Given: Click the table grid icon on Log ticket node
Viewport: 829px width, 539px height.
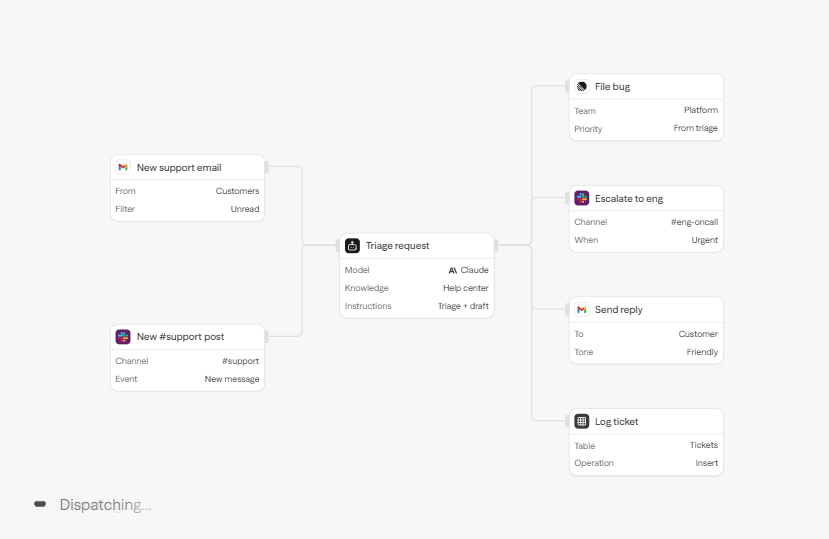Looking at the screenshot, I should pyautogui.click(x=582, y=421).
